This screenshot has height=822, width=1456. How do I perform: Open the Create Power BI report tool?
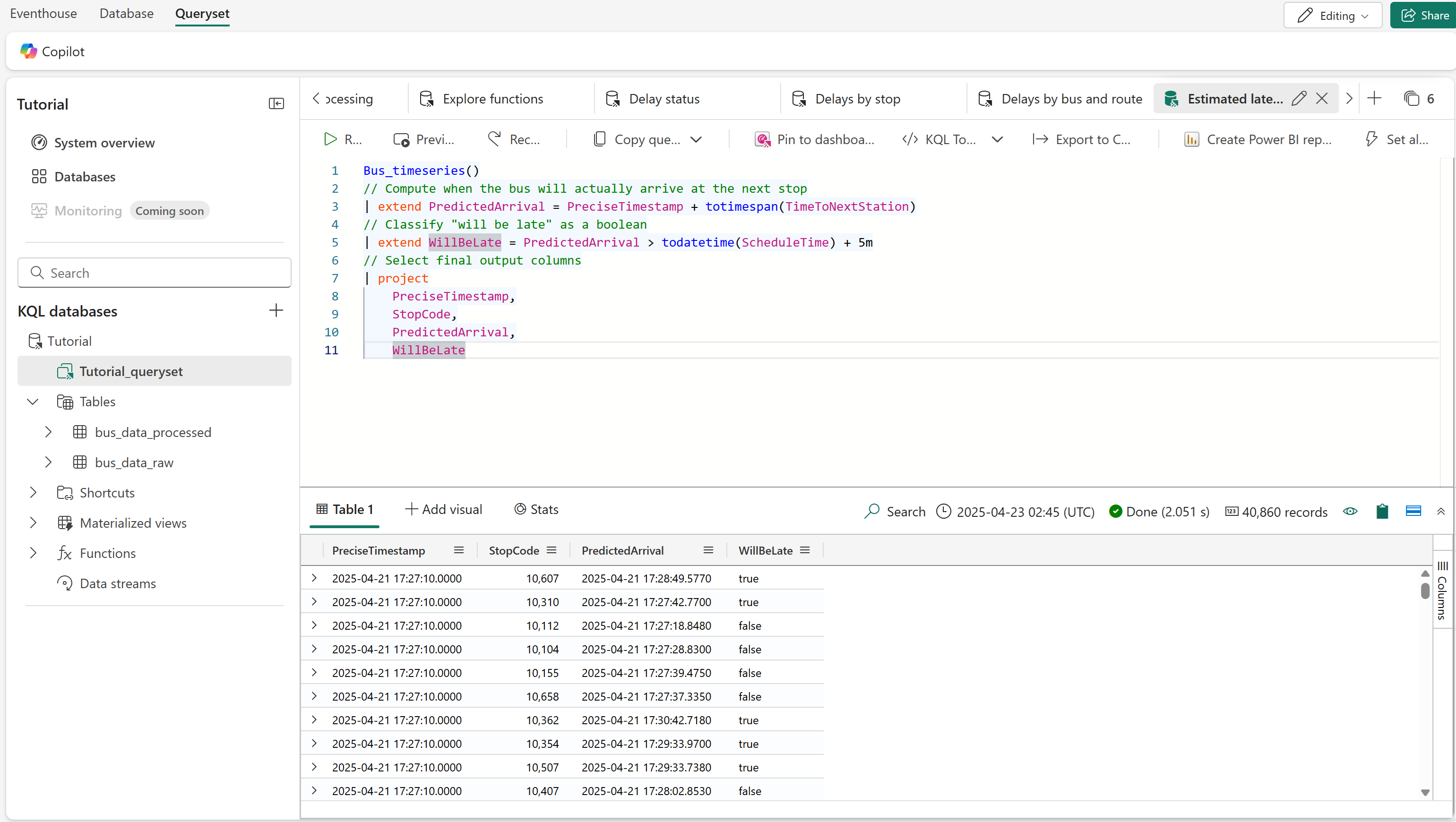click(x=1258, y=139)
